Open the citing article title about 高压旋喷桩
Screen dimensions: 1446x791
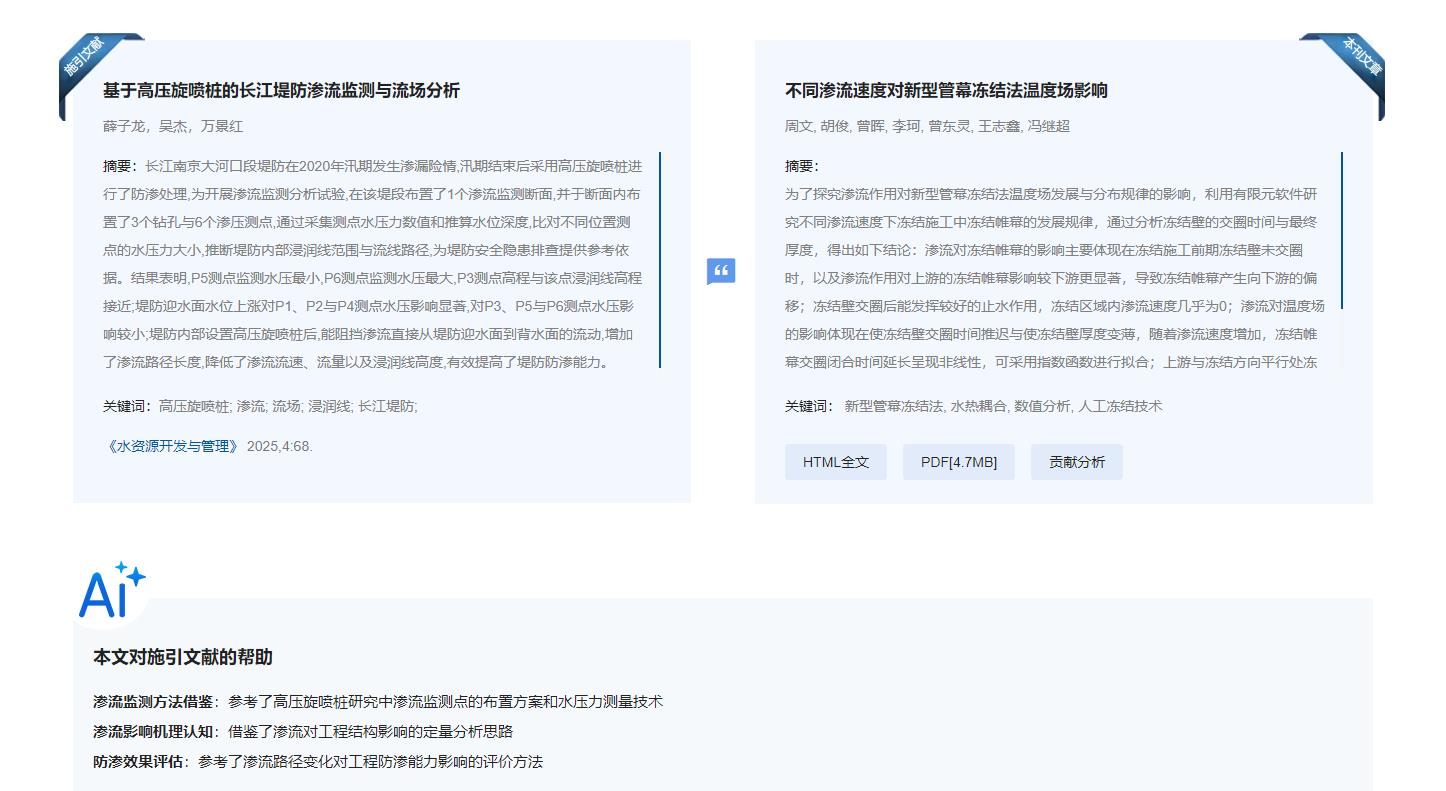click(x=281, y=91)
